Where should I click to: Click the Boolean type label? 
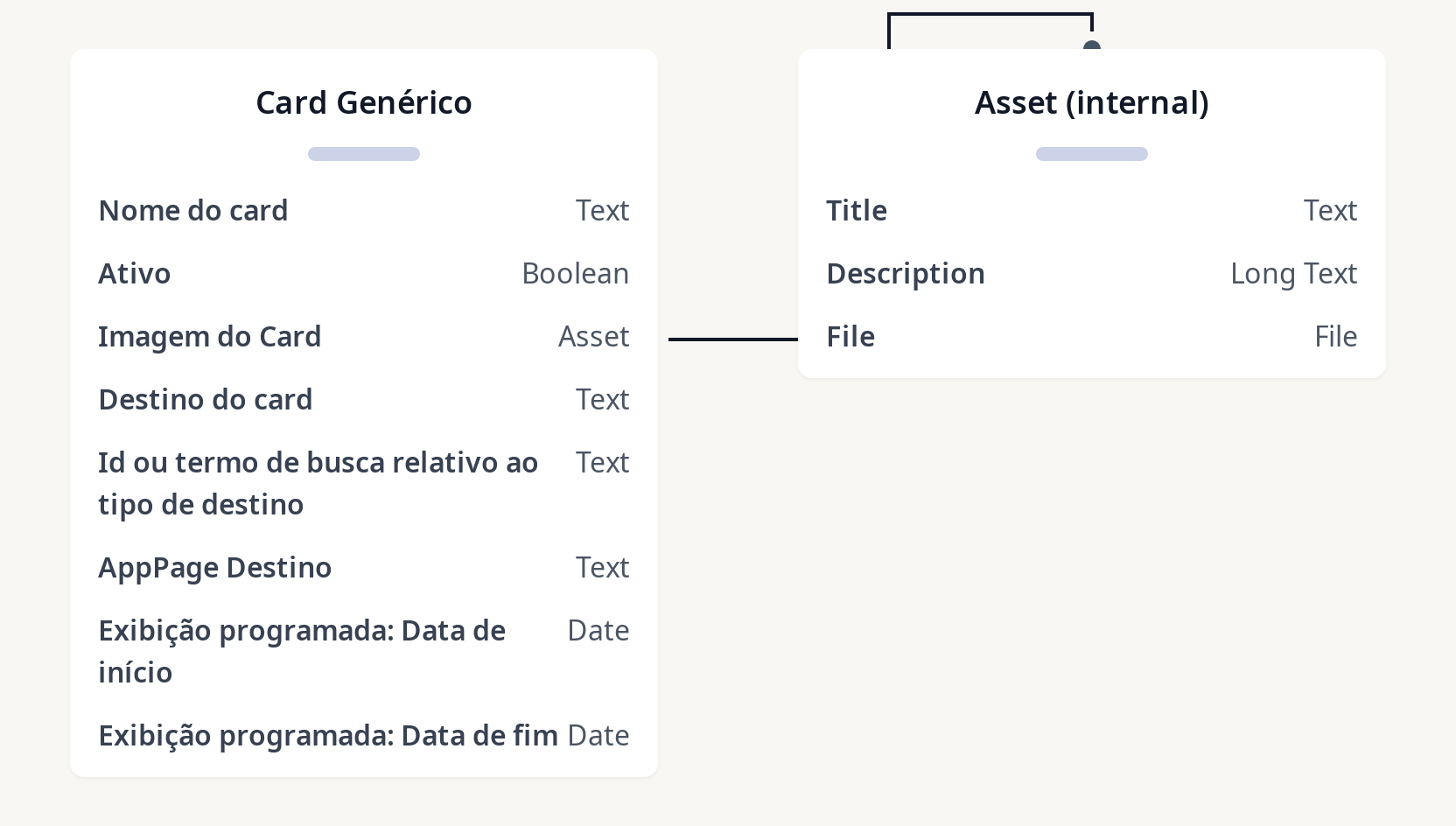[575, 274]
